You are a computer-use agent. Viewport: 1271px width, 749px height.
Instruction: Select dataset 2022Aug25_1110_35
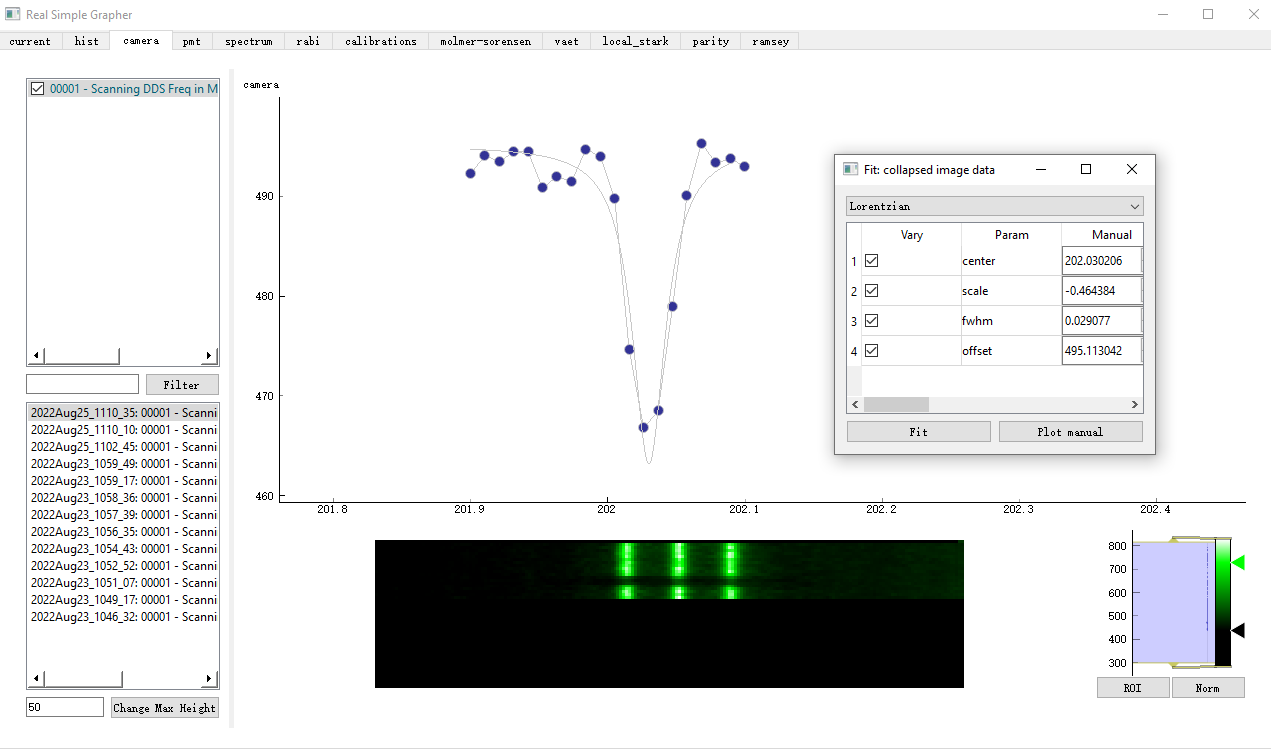[x=123, y=412]
